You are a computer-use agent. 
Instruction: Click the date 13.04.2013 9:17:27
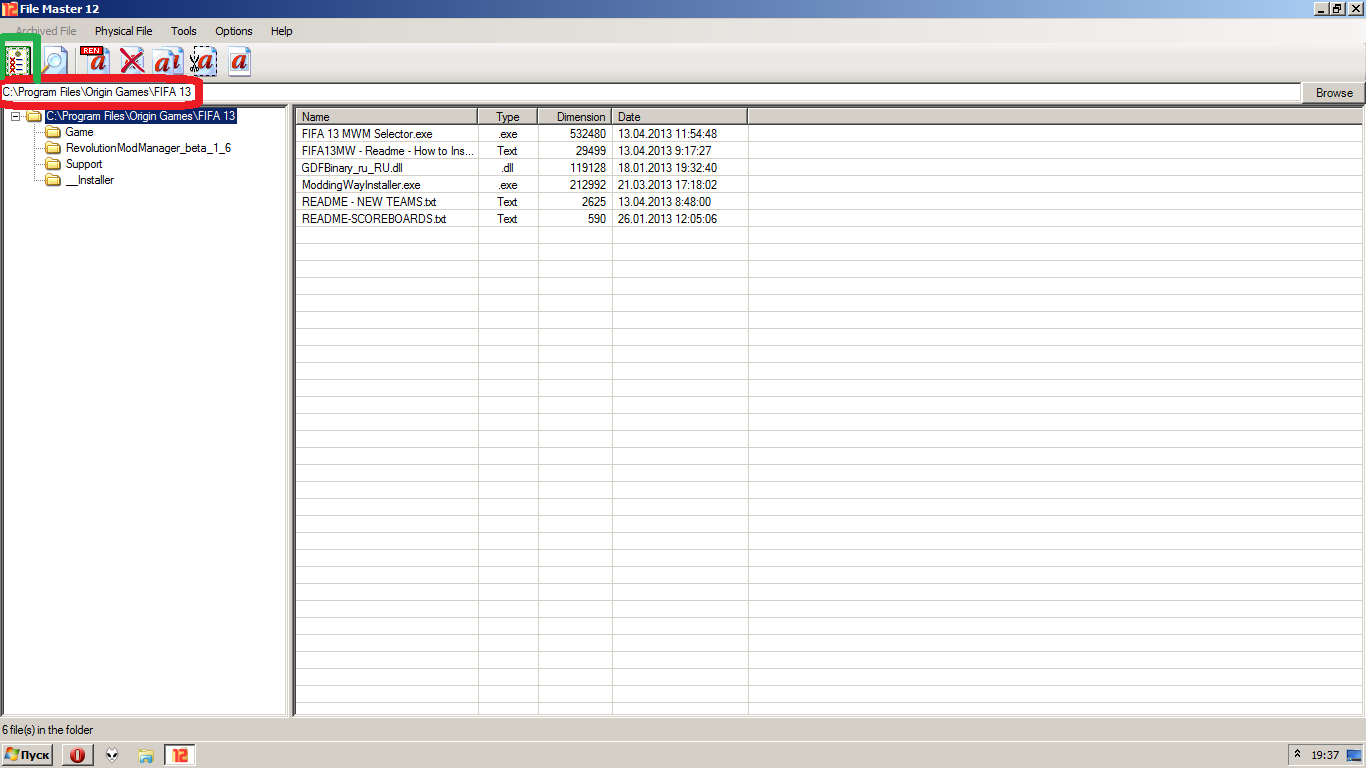coord(664,151)
